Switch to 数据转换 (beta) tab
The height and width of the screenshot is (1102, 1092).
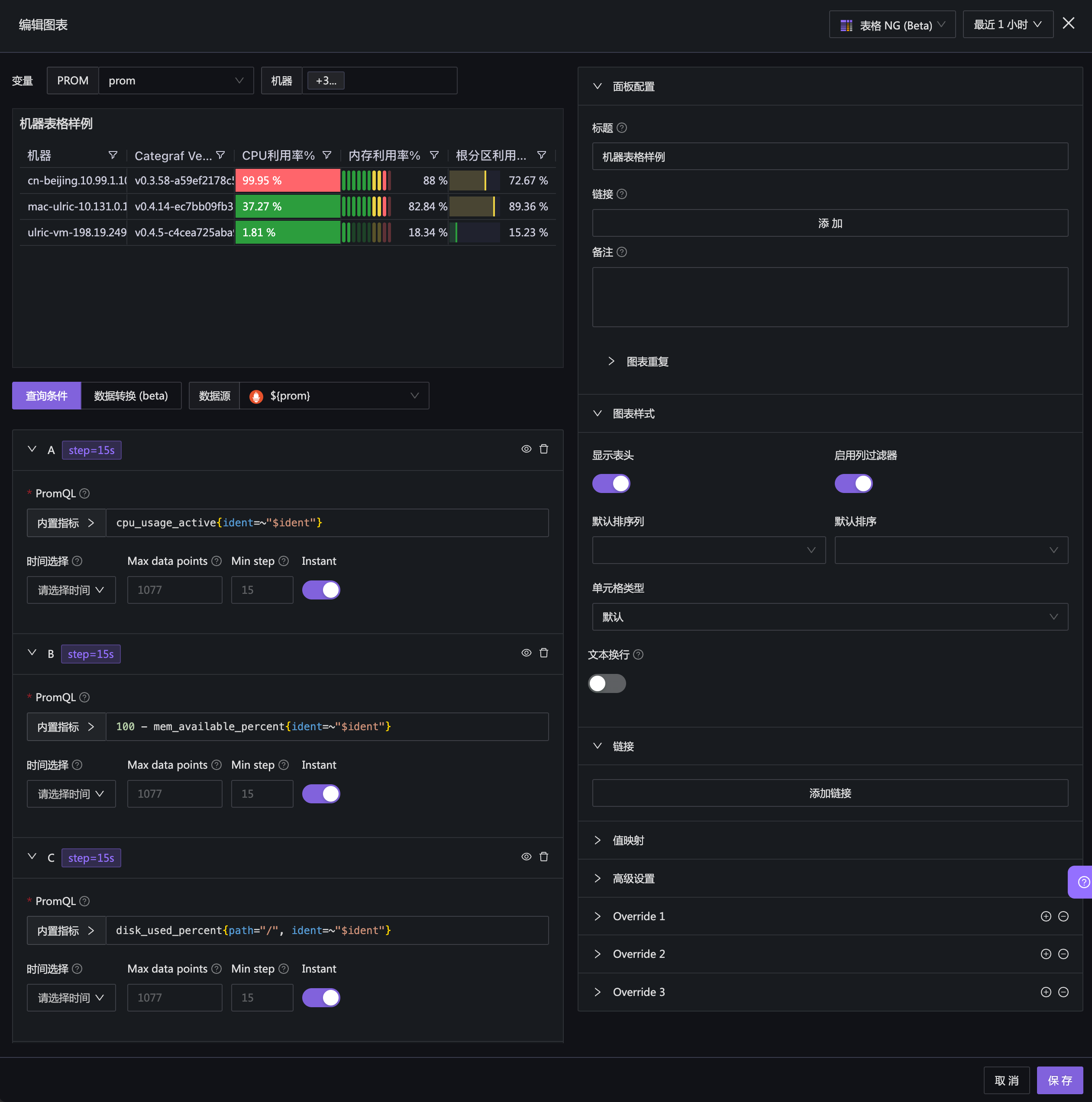pyautogui.click(x=131, y=396)
